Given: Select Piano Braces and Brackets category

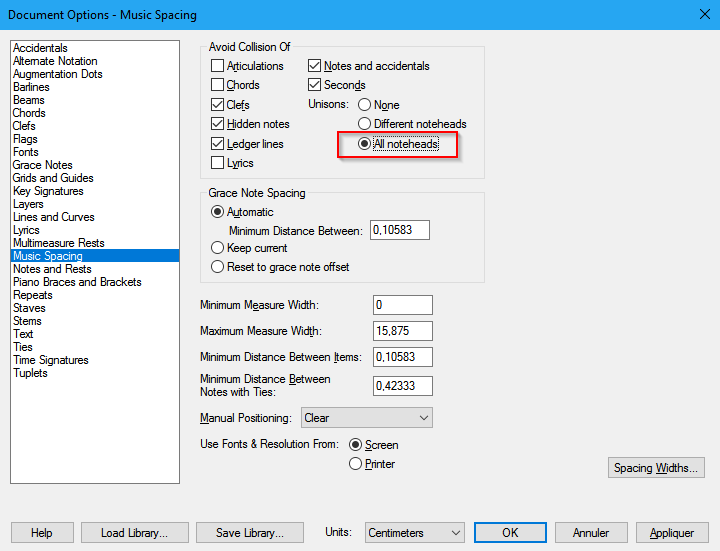Looking at the screenshot, I should click(x=77, y=282).
